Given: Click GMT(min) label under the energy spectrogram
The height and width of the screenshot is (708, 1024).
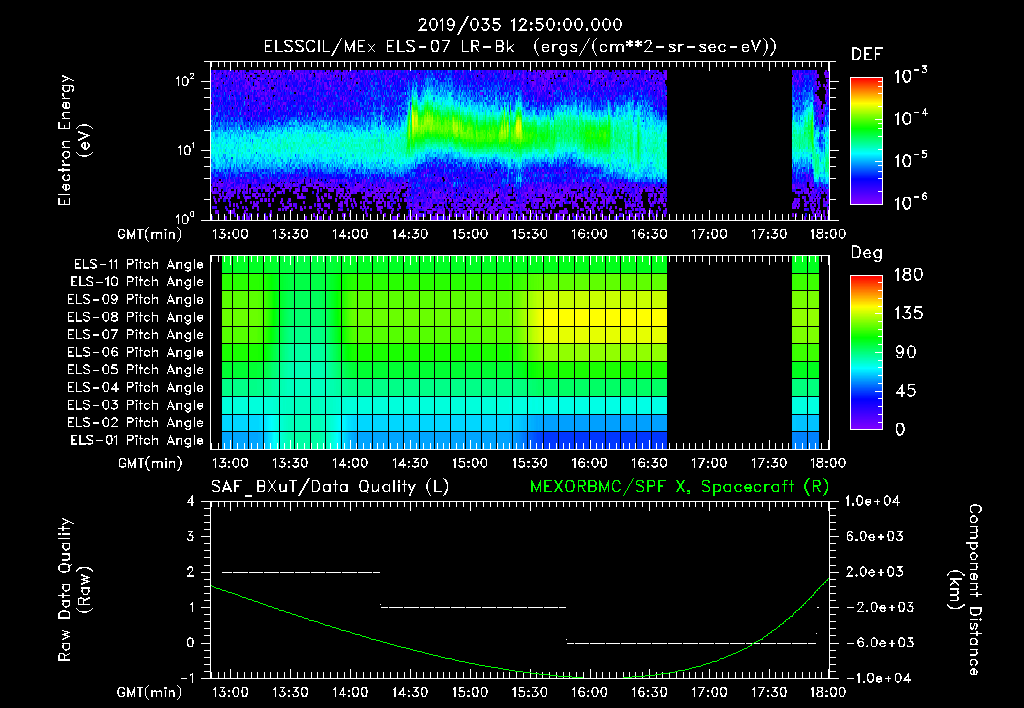Looking at the screenshot, I should [x=150, y=234].
